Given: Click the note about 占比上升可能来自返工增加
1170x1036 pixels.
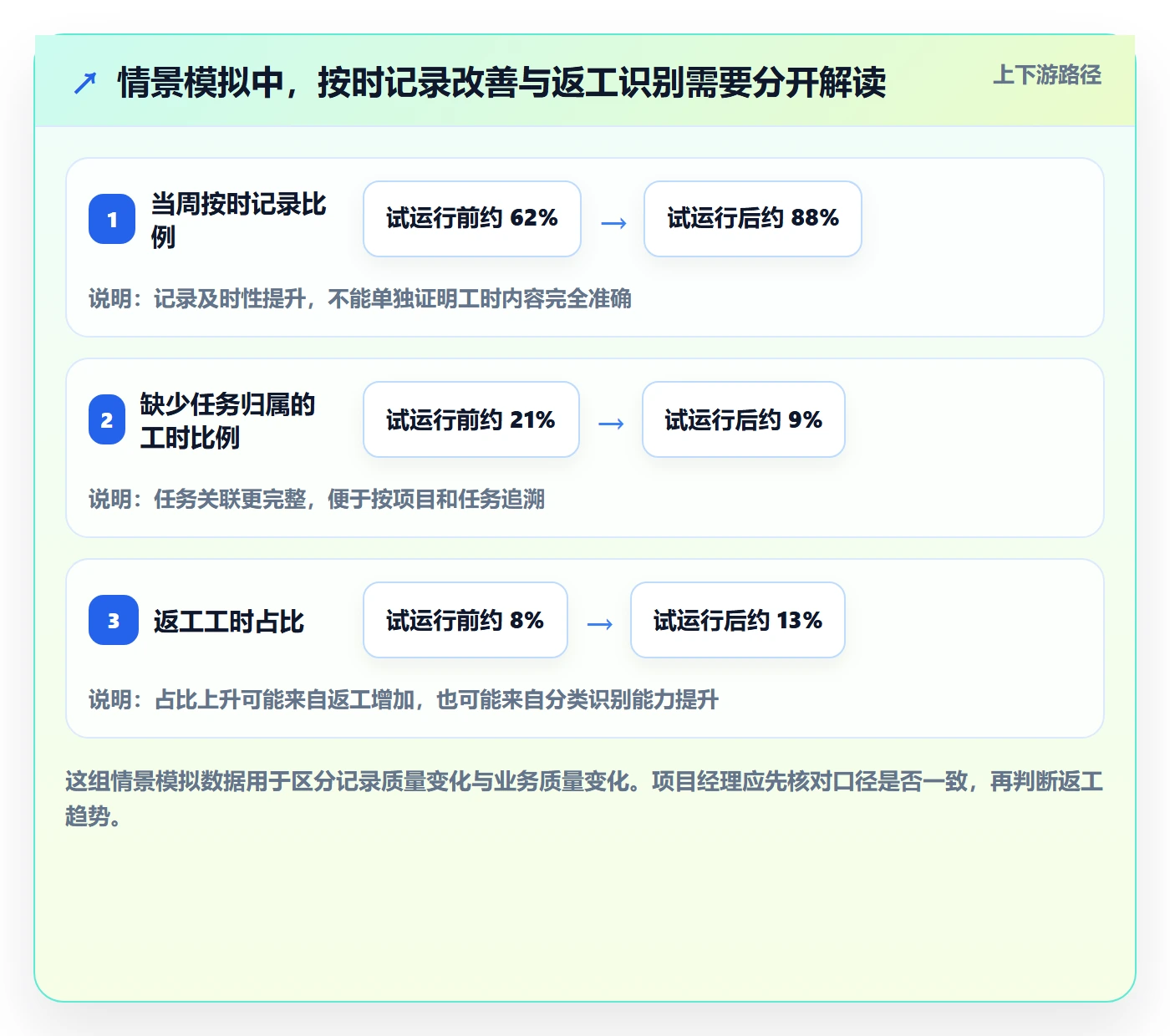Looking at the screenshot, I should (x=404, y=699).
